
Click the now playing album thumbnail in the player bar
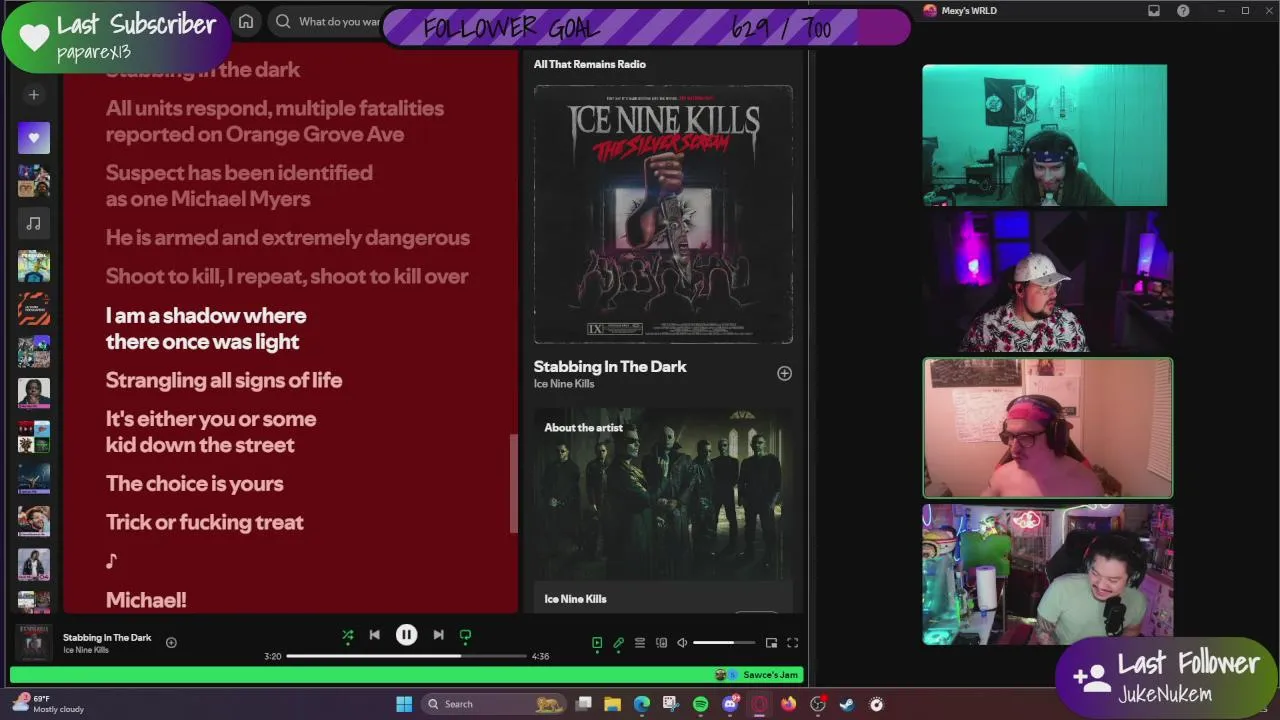coord(33,643)
